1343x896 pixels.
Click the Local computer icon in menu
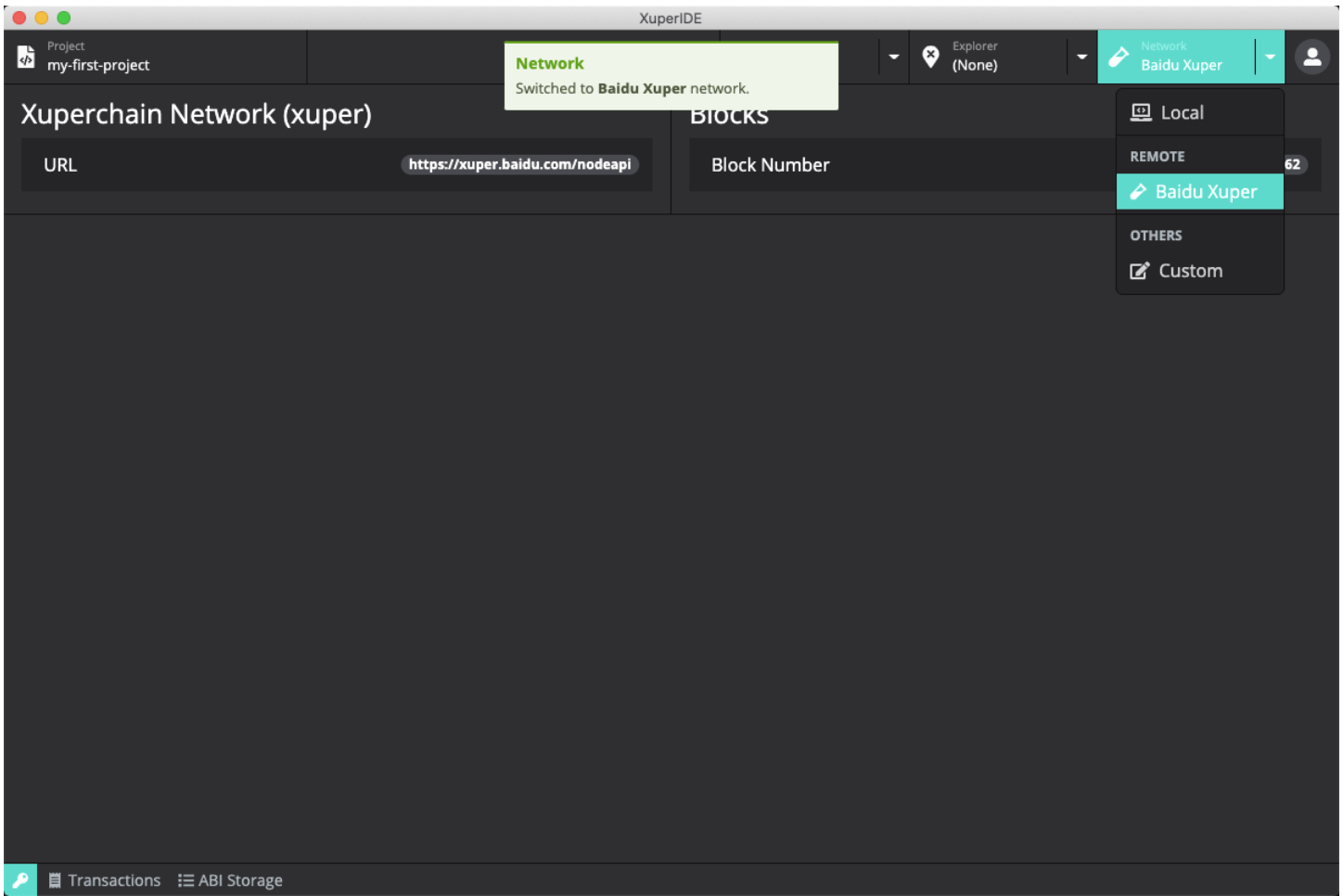coord(1141,112)
